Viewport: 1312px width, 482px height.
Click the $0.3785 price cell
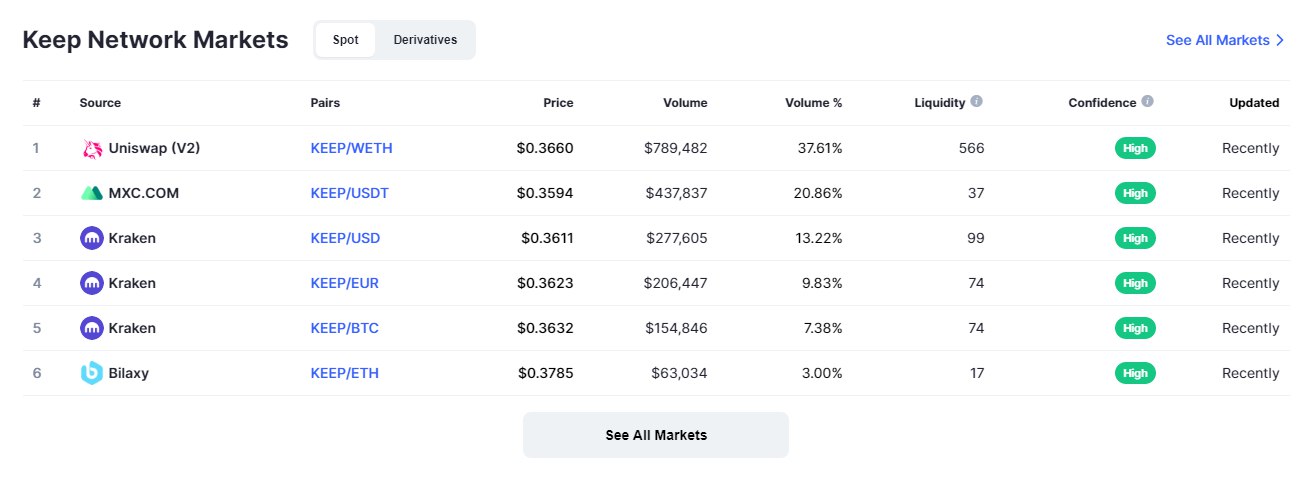[x=545, y=373]
